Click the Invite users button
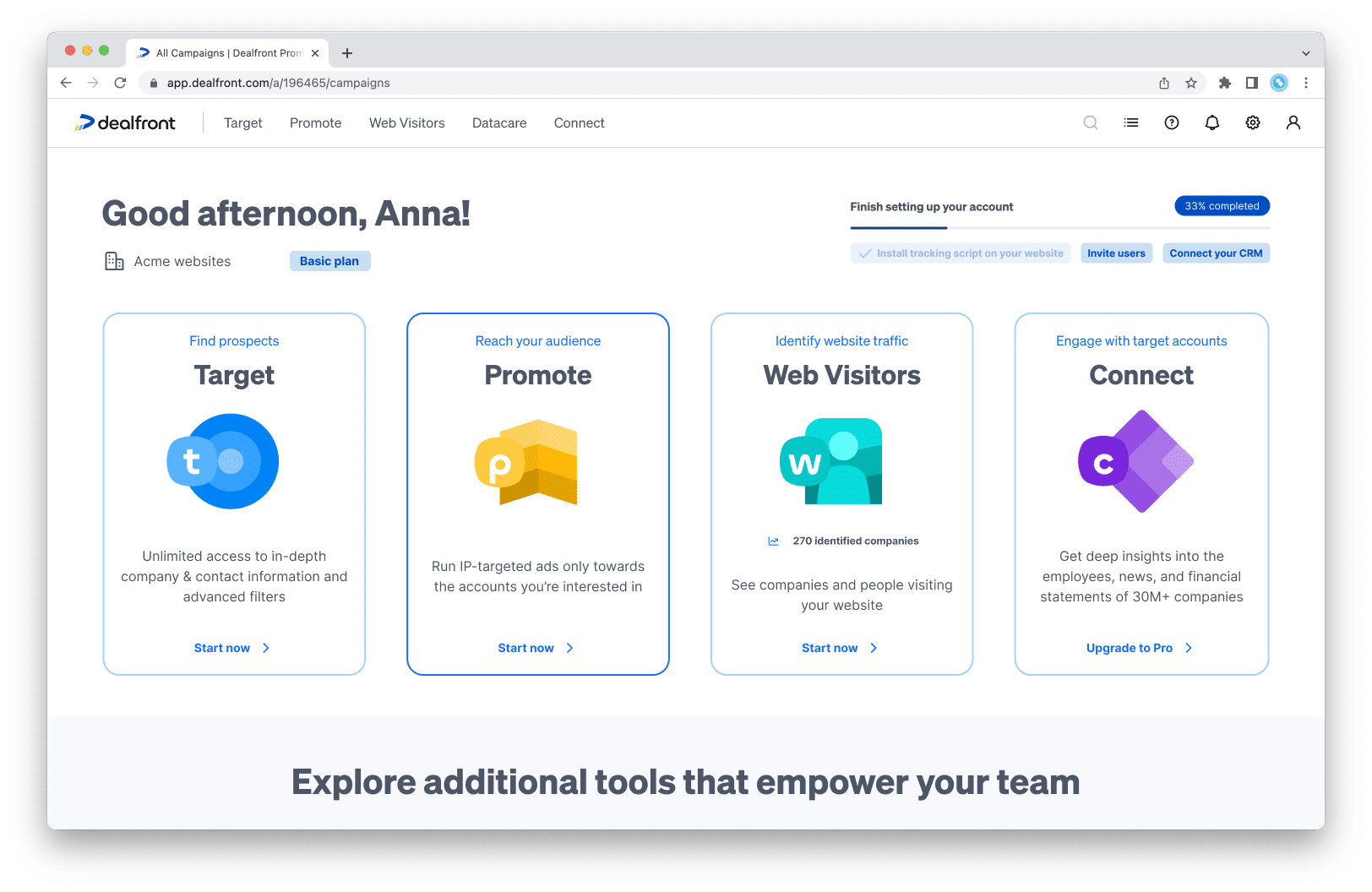This screenshot has width=1372, height=892. point(1117,253)
